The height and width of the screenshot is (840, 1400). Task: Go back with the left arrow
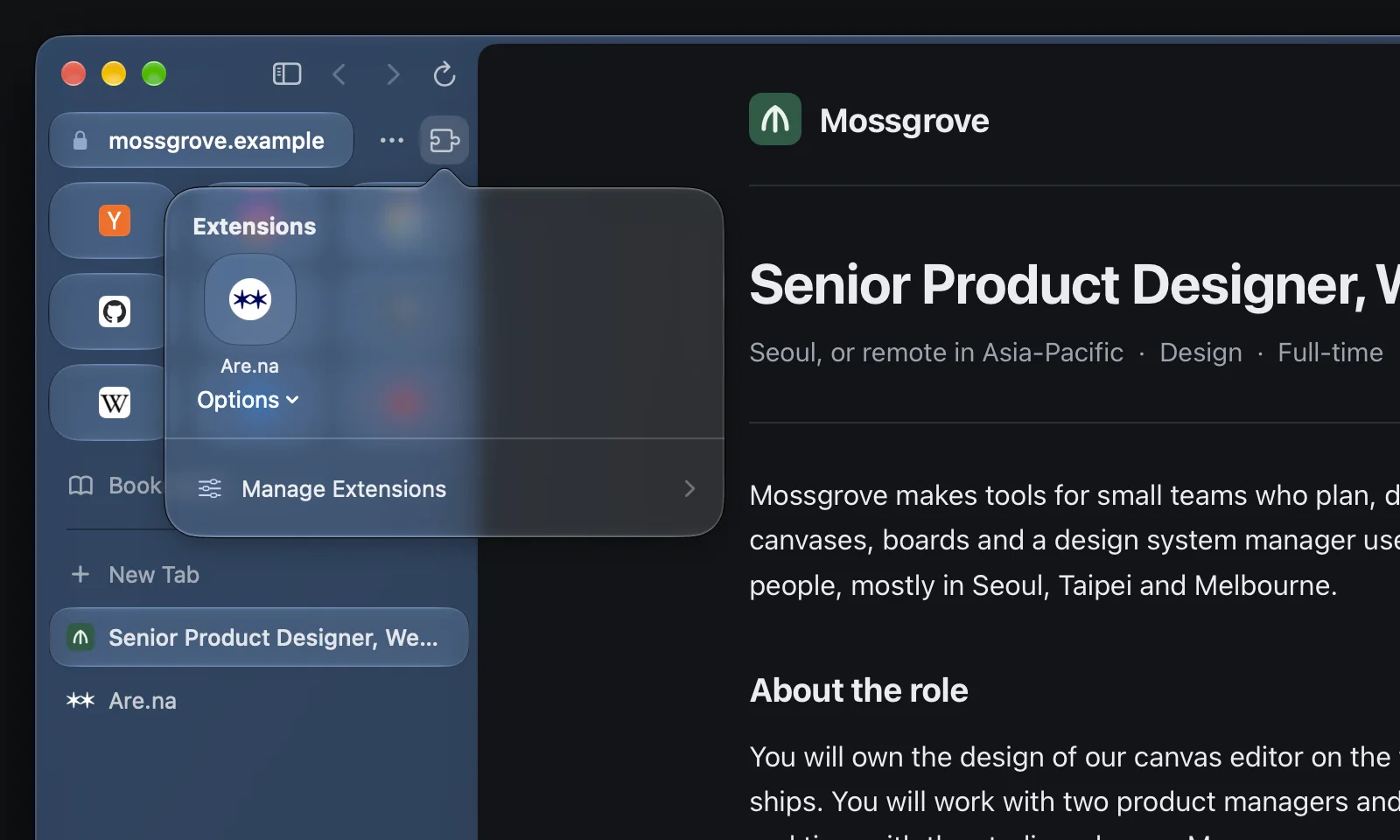(339, 74)
